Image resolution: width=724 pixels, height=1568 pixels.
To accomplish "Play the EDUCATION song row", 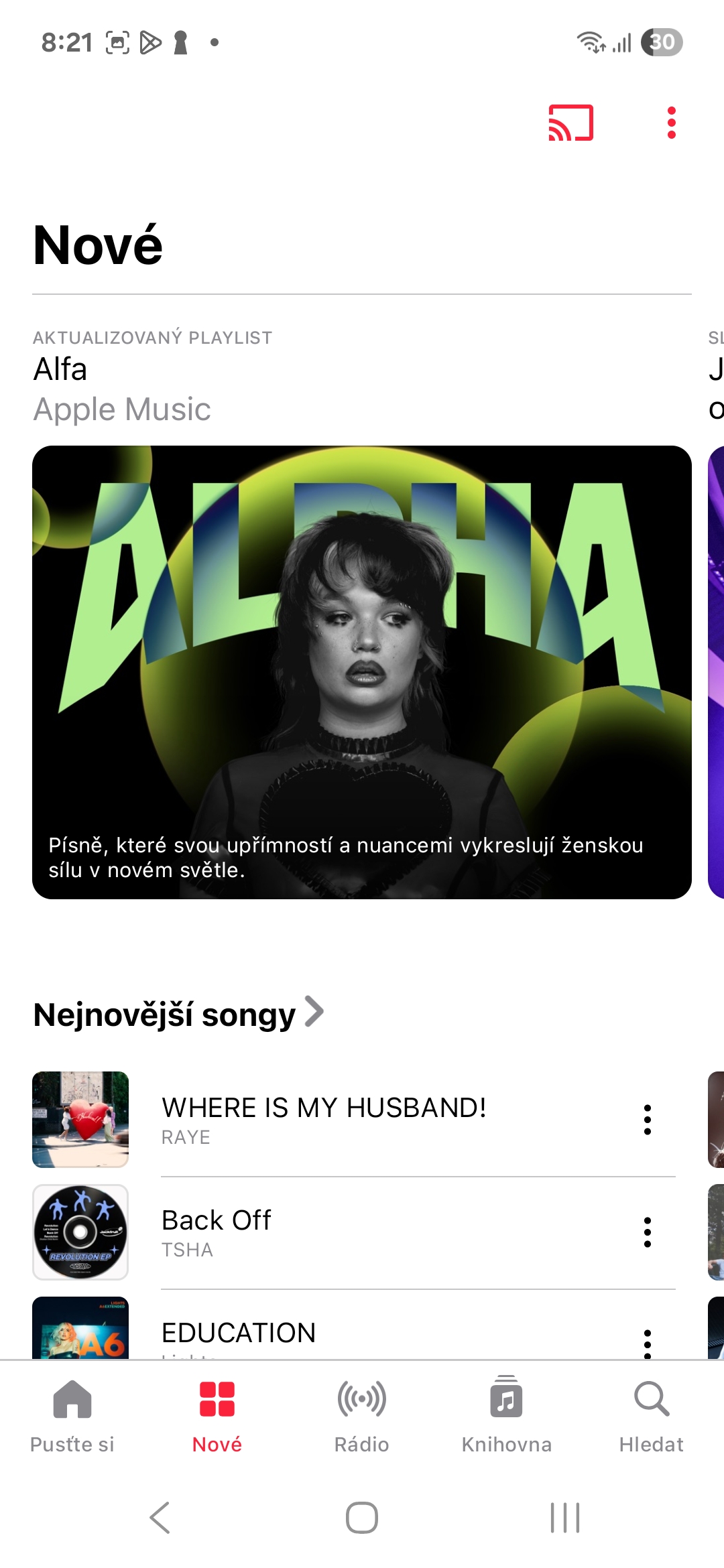I will pyautogui.click(x=354, y=1328).
